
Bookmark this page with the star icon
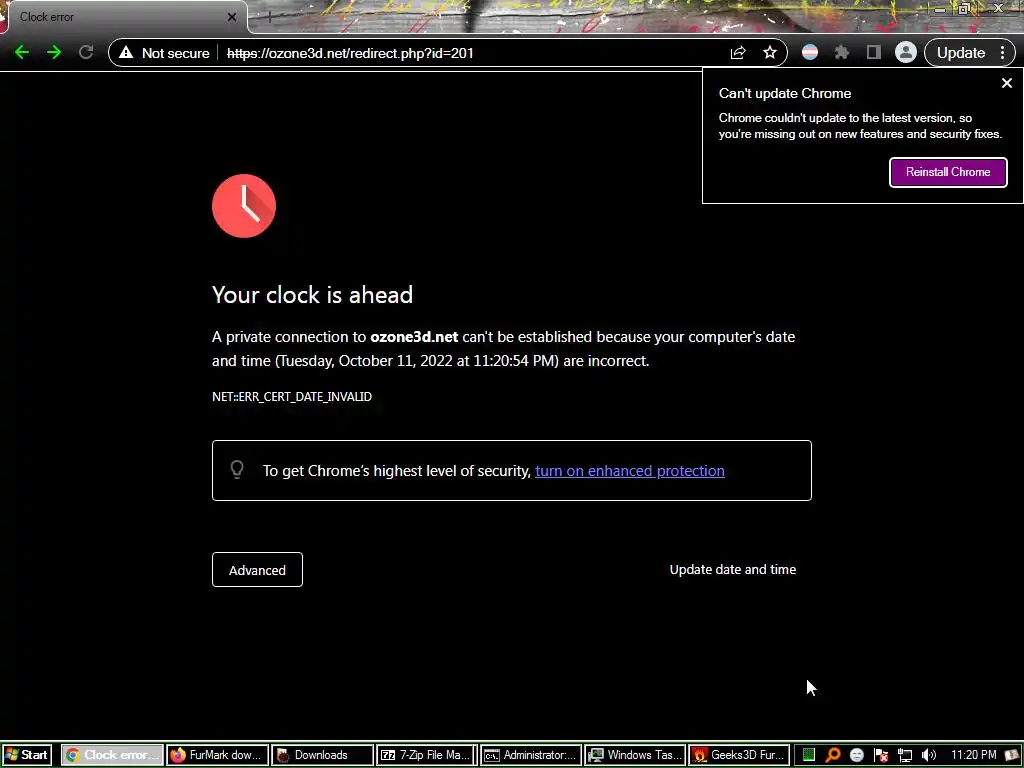coord(770,53)
